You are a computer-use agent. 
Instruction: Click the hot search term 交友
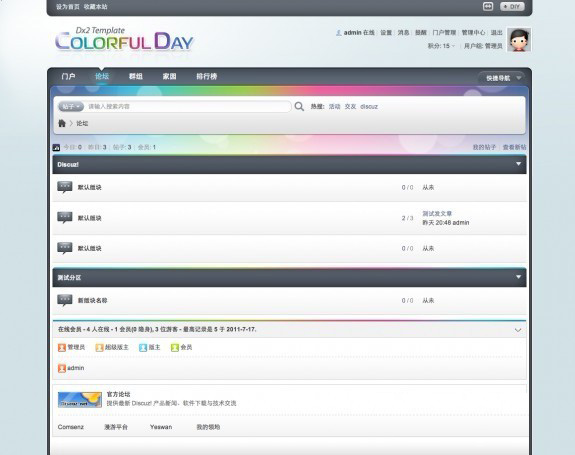[350, 107]
